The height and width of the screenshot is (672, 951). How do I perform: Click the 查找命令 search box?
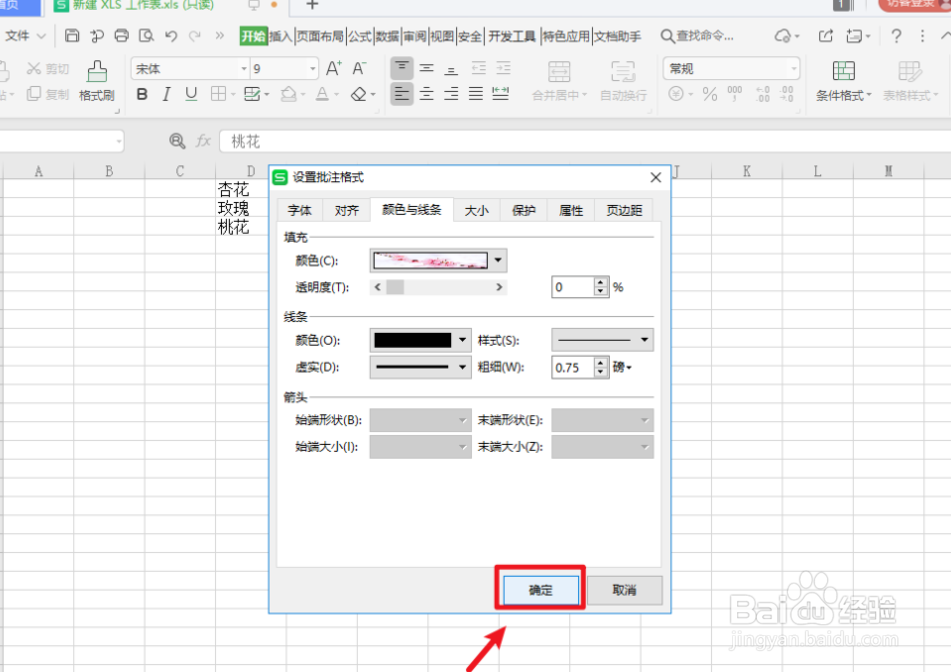pos(697,36)
